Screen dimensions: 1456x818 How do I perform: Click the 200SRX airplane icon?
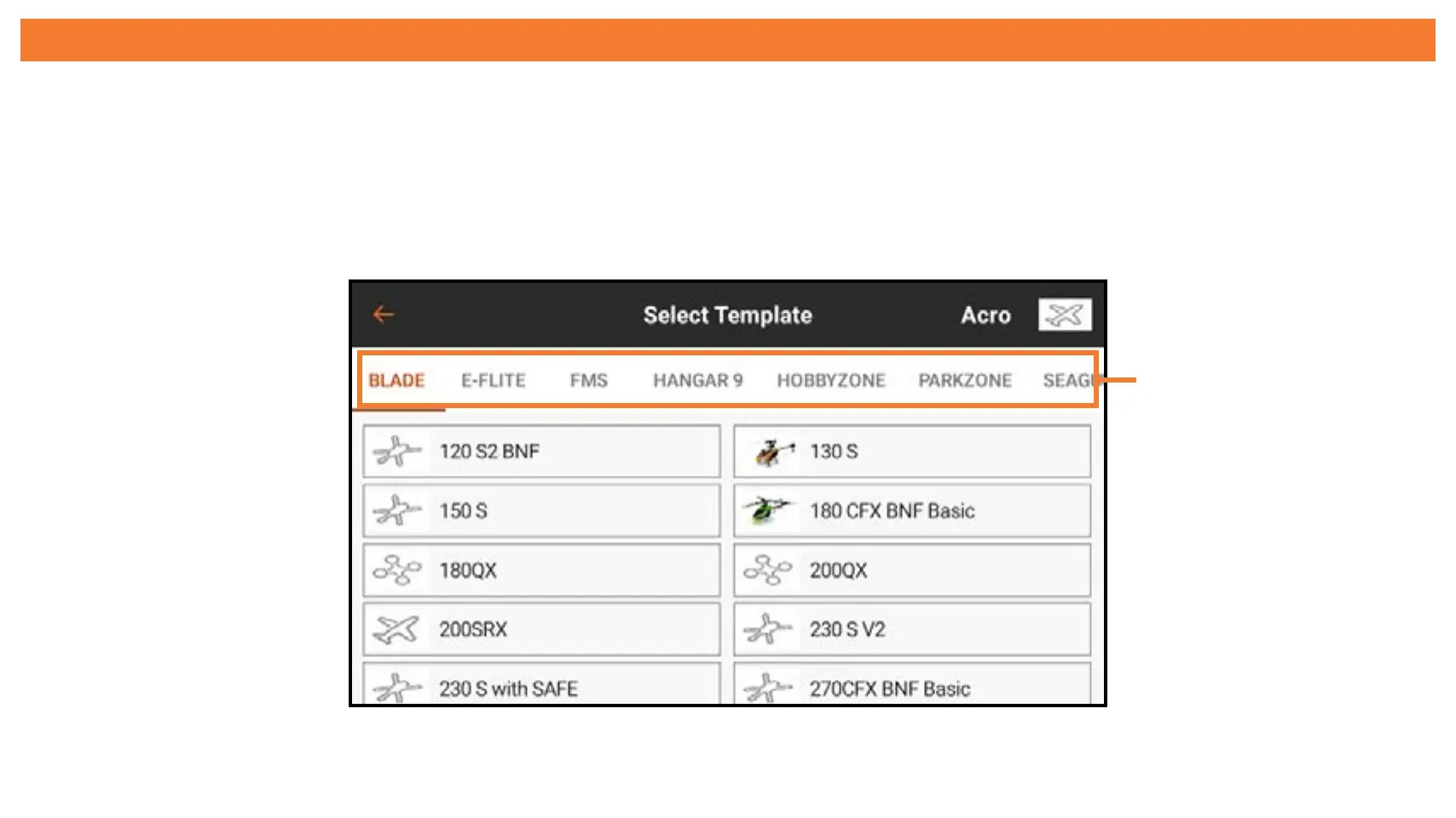tap(397, 630)
